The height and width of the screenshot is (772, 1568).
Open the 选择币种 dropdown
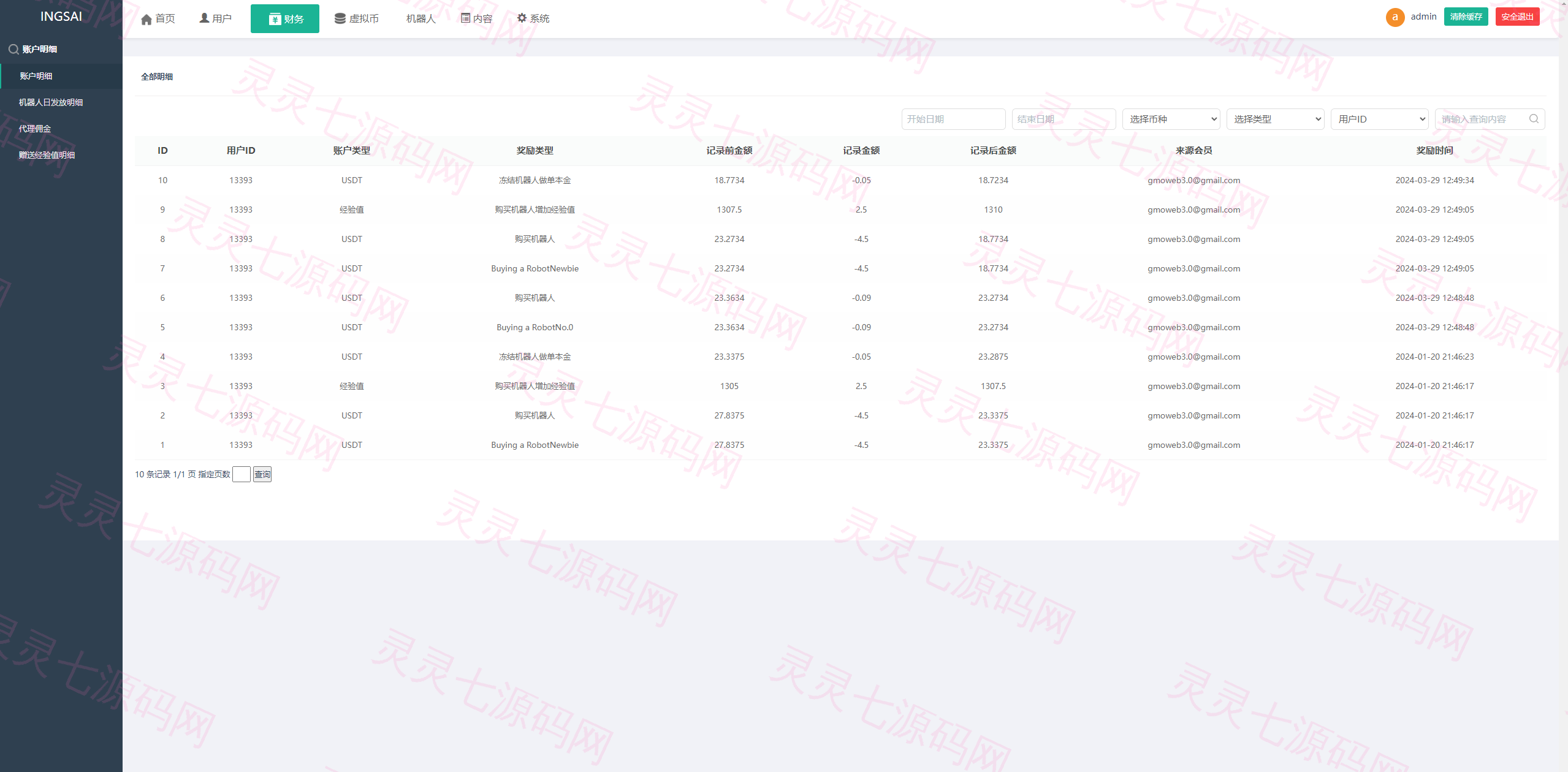coord(1171,119)
